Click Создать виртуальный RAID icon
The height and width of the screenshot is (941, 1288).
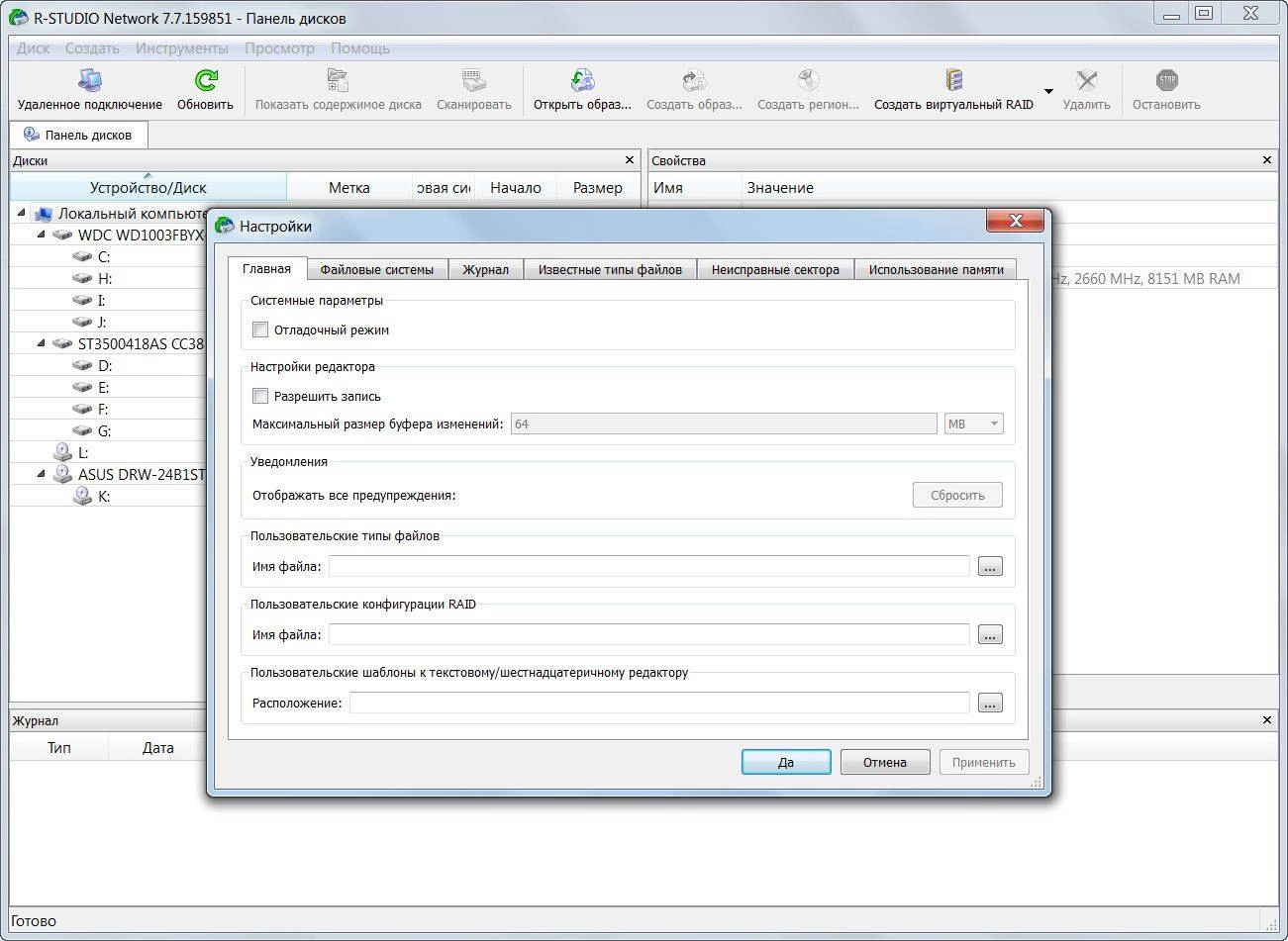(953, 80)
